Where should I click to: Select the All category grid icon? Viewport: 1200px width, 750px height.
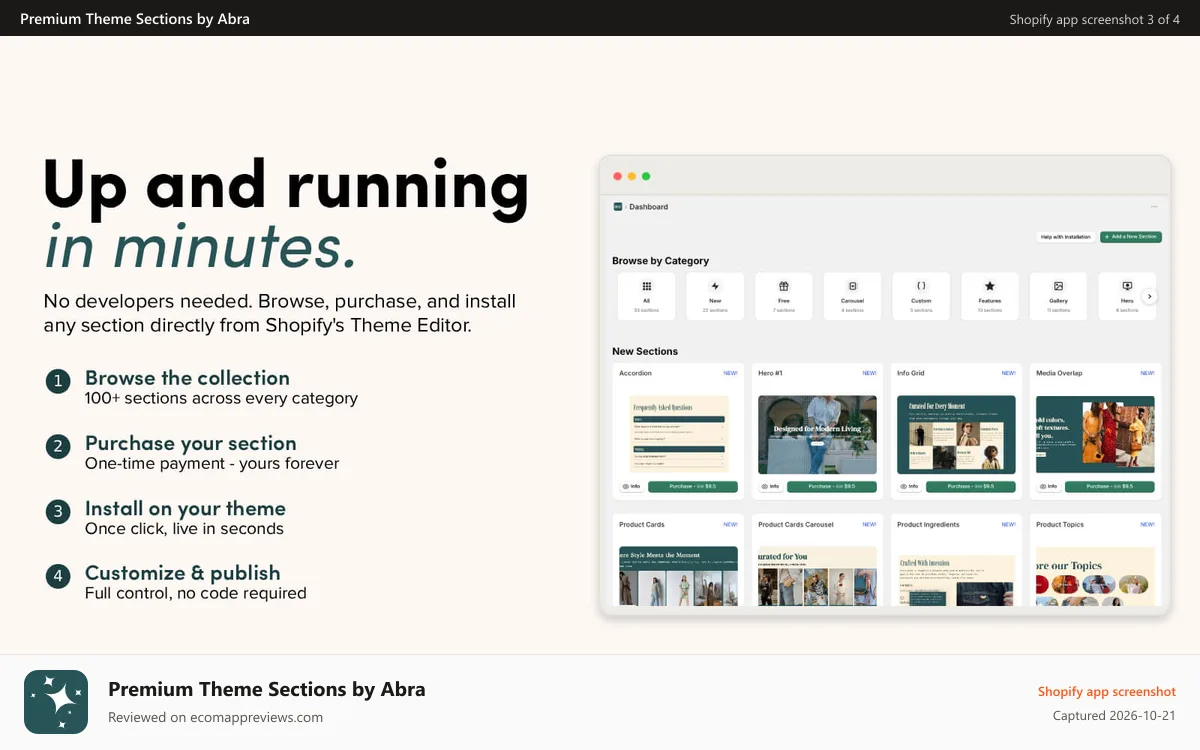click(647, 286)
